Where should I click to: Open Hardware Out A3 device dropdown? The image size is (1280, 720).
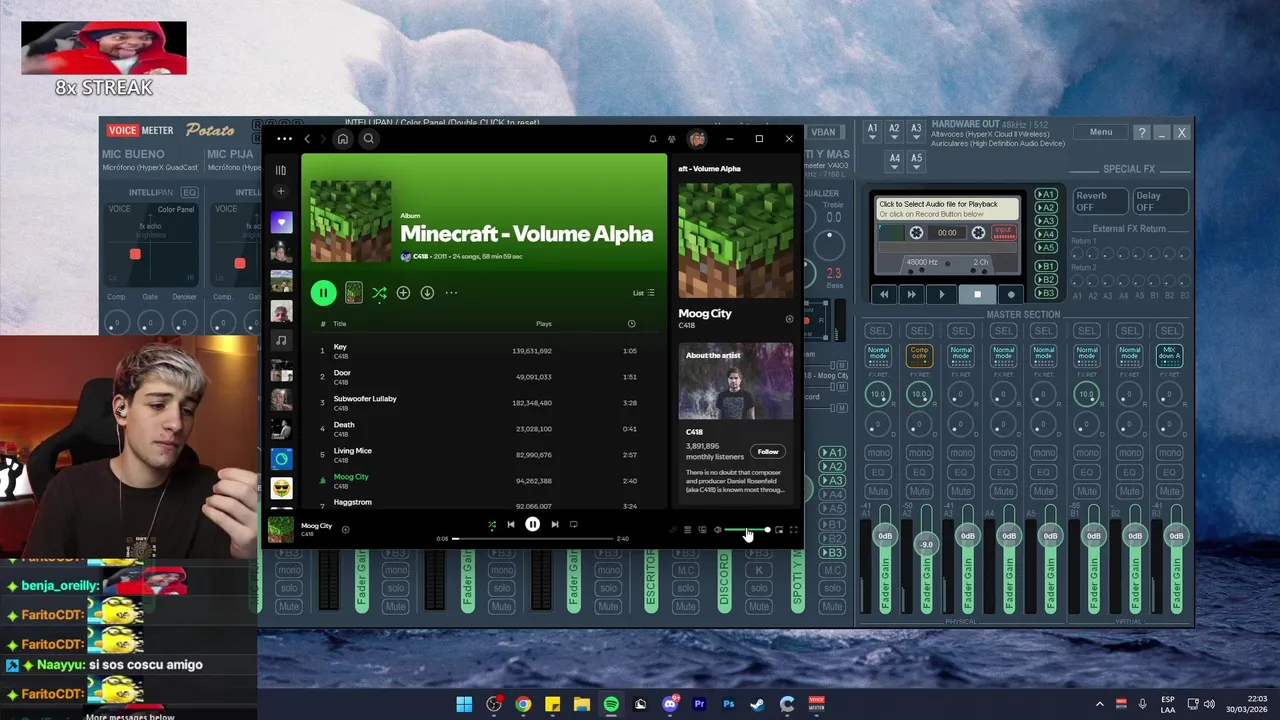pos(916,130)
